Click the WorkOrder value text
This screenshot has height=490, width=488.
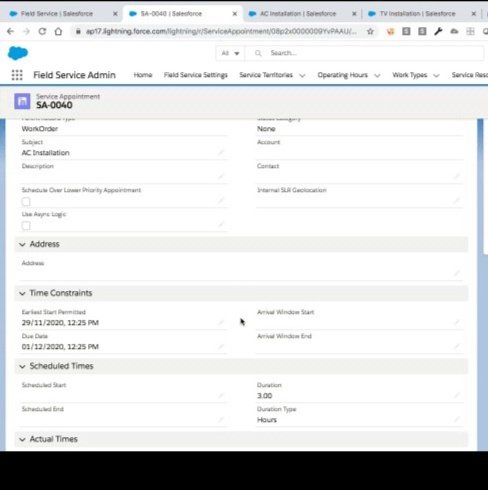pos(40,129)
